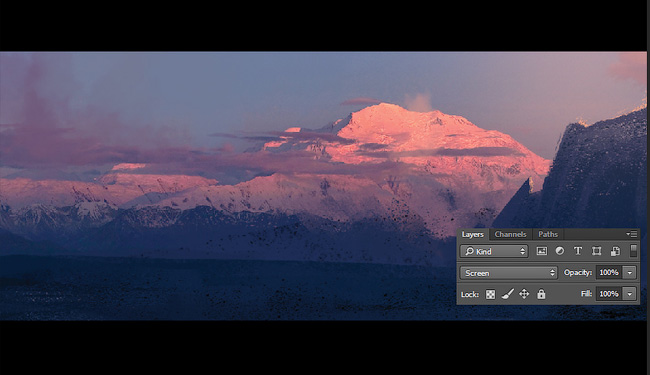Toggle lock all padlock icon
The height and width of the screenshot is (375, 650).
point(541,294)
